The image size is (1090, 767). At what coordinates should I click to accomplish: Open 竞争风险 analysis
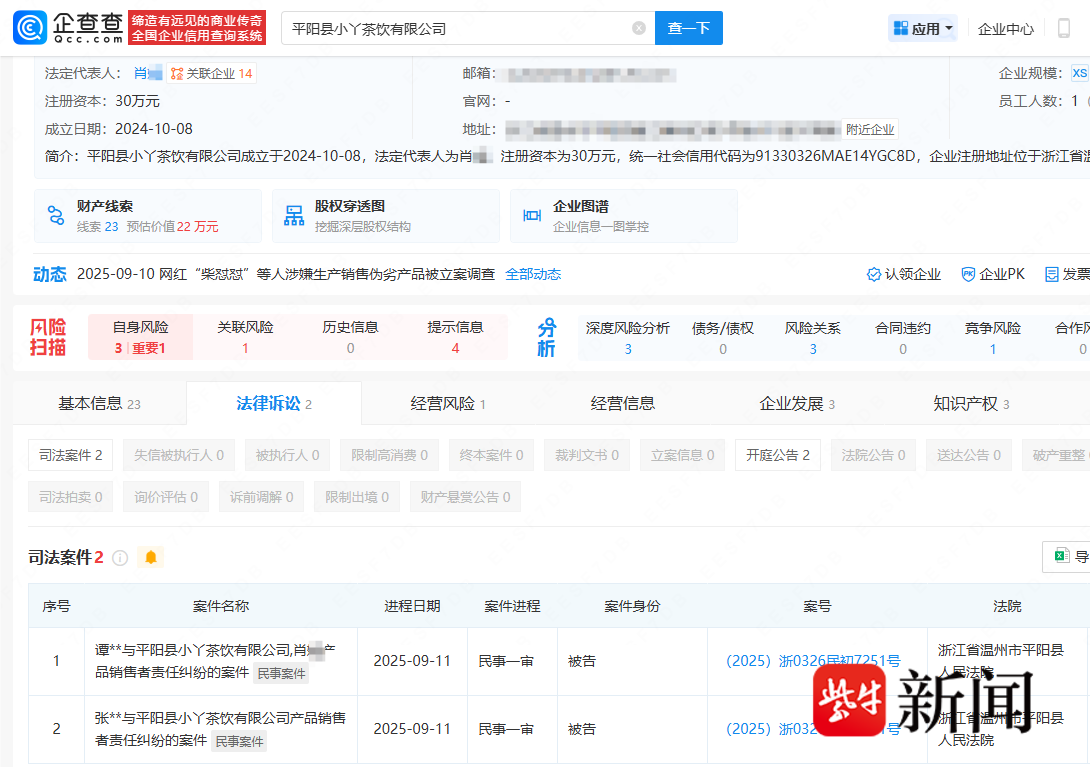pos(993,338)
